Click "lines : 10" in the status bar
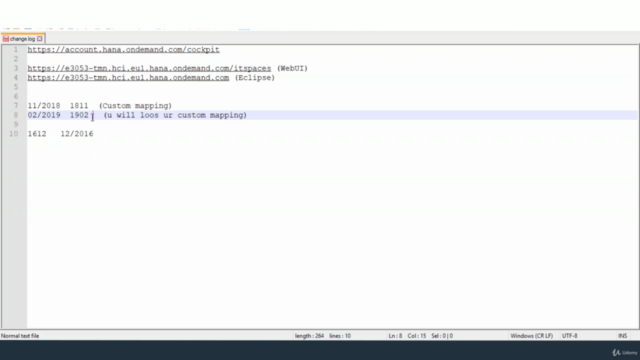 tap(340, 336)
